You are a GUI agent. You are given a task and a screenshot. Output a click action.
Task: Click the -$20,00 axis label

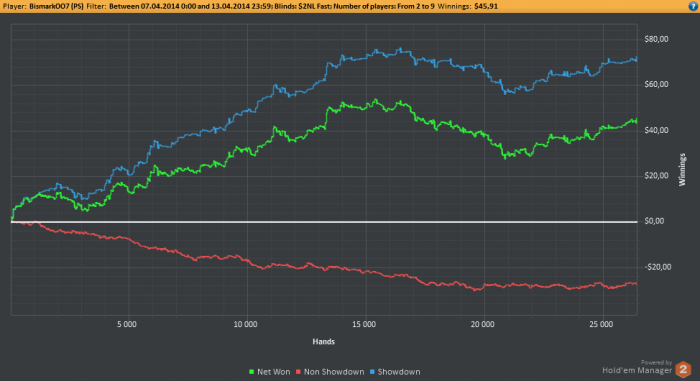[658, 267]
